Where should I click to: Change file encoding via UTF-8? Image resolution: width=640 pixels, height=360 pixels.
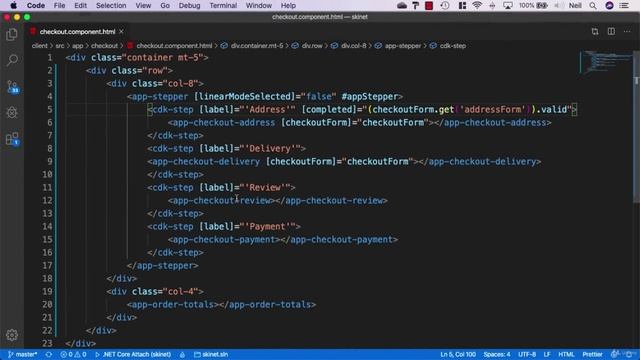pos(527,354)
